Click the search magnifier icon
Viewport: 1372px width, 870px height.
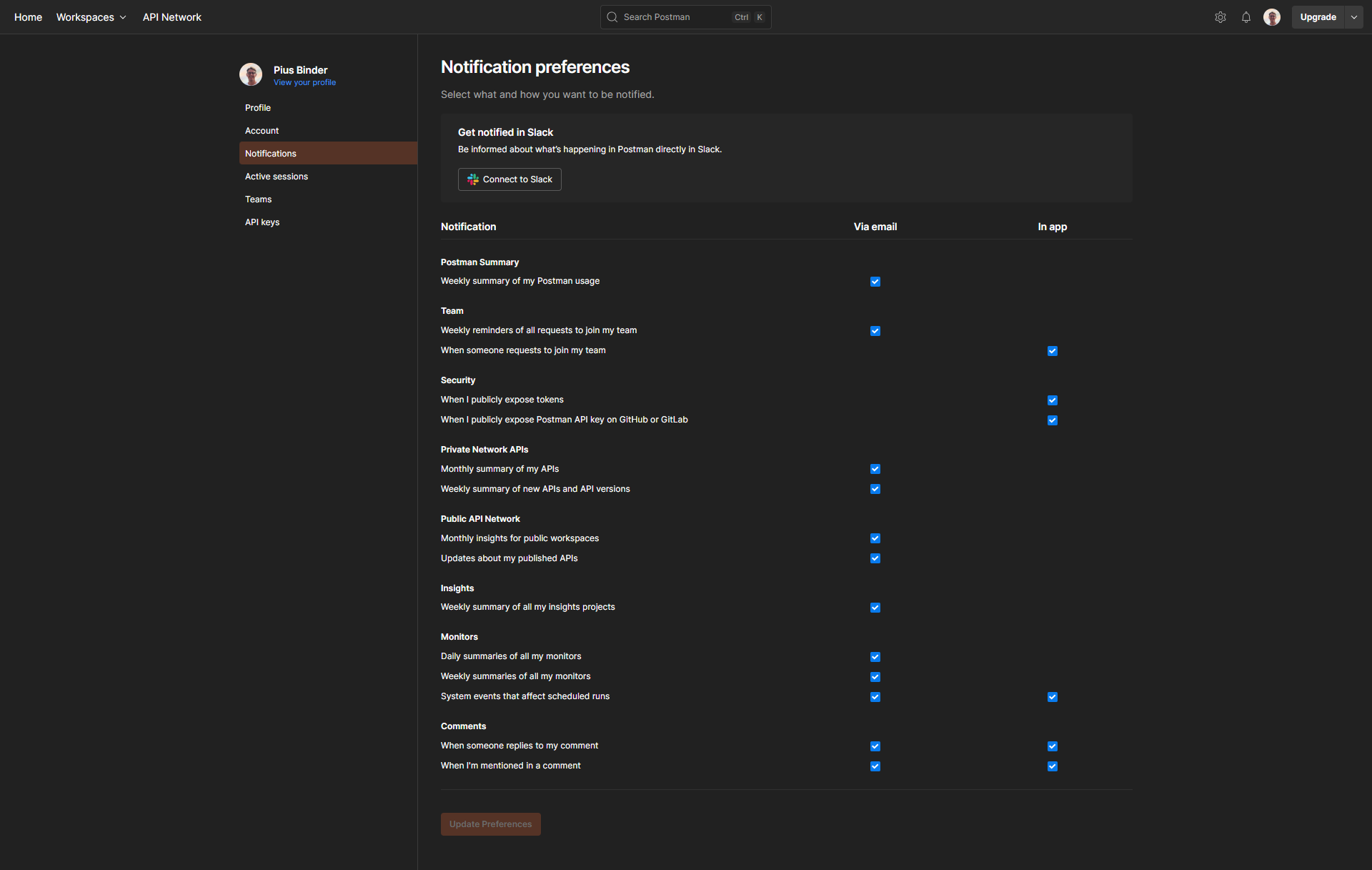(612, 17)
